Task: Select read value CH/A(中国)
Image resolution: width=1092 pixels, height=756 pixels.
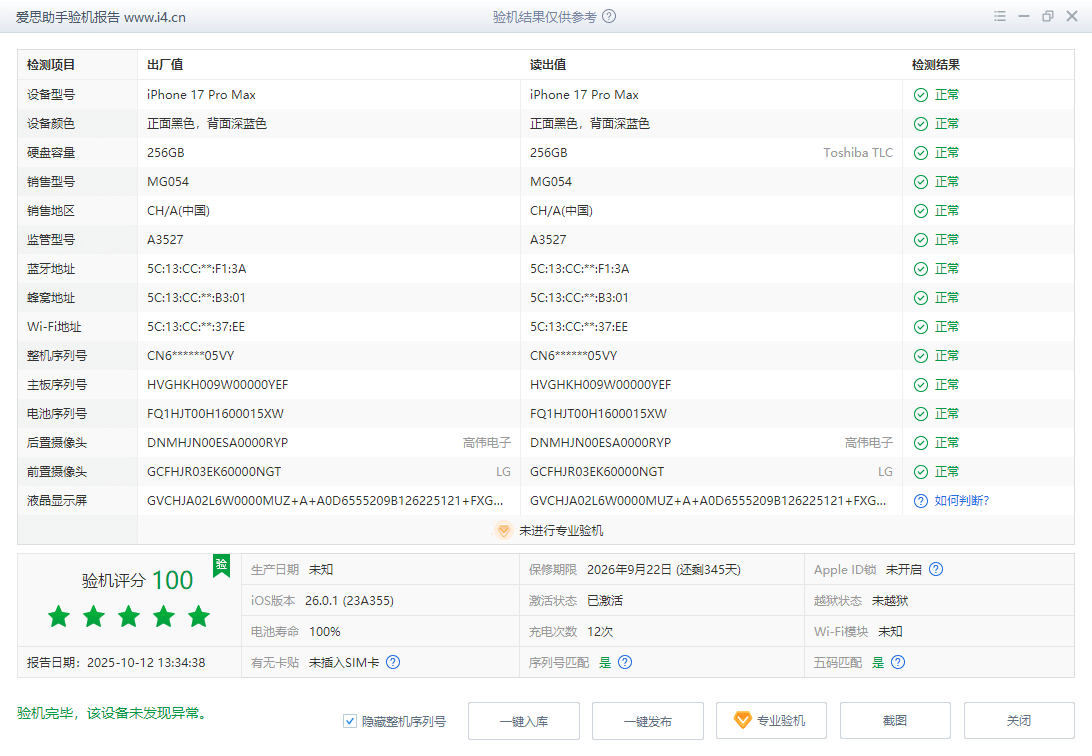Action: tap(561, 211)
